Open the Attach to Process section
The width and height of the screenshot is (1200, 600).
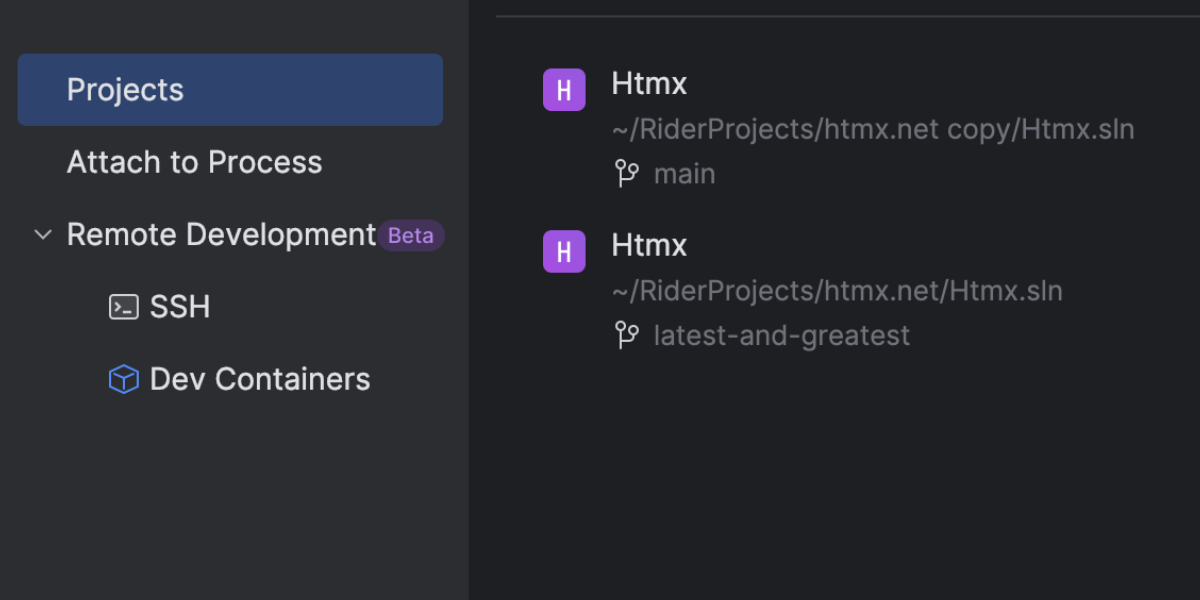tap(194, 162)
